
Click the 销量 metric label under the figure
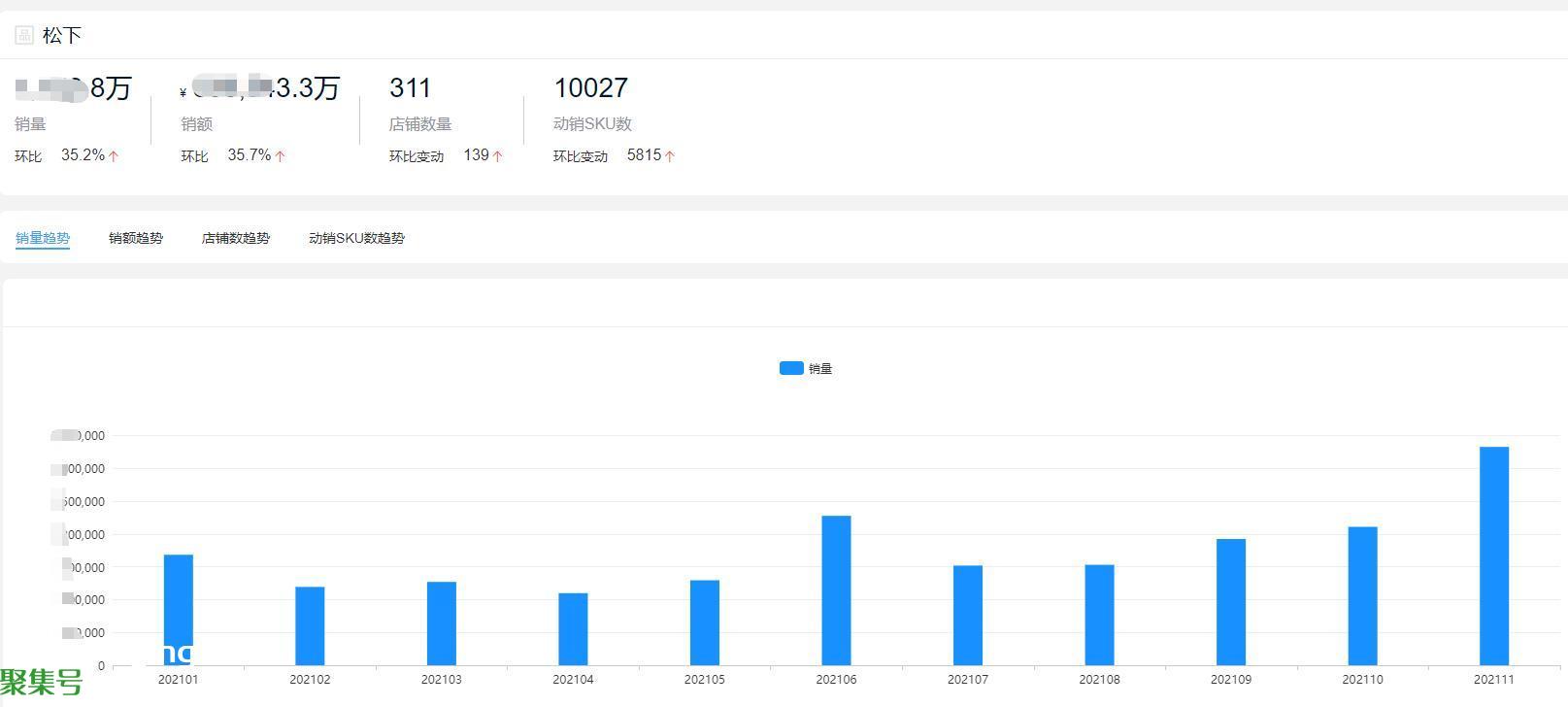pyautogui.click(x=30, y=124)
